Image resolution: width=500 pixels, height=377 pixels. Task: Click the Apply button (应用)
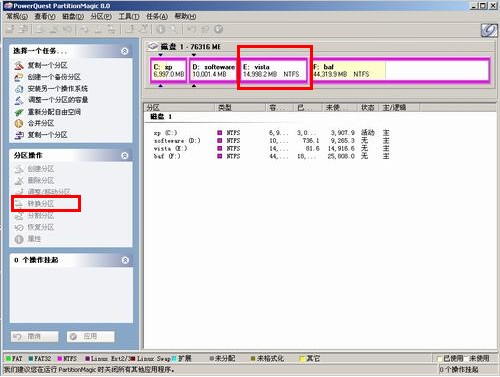(x=91, y=336)
